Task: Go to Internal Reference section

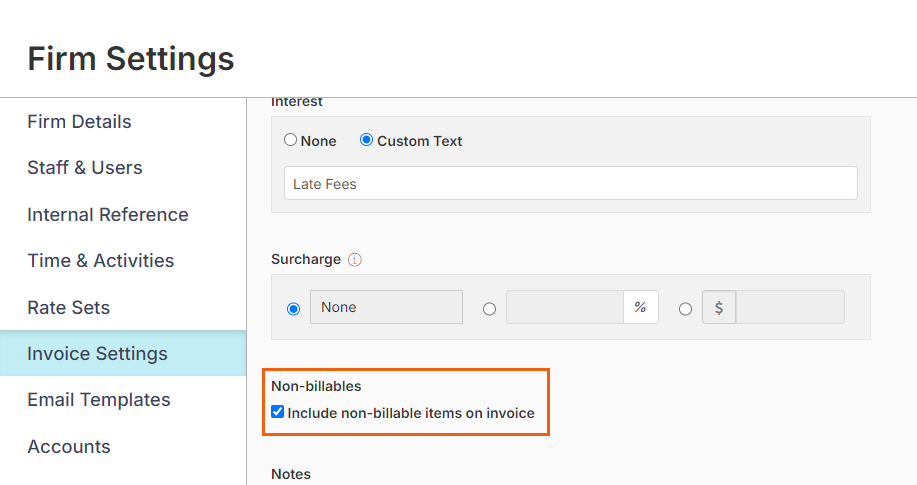Action: pos(108,215)
